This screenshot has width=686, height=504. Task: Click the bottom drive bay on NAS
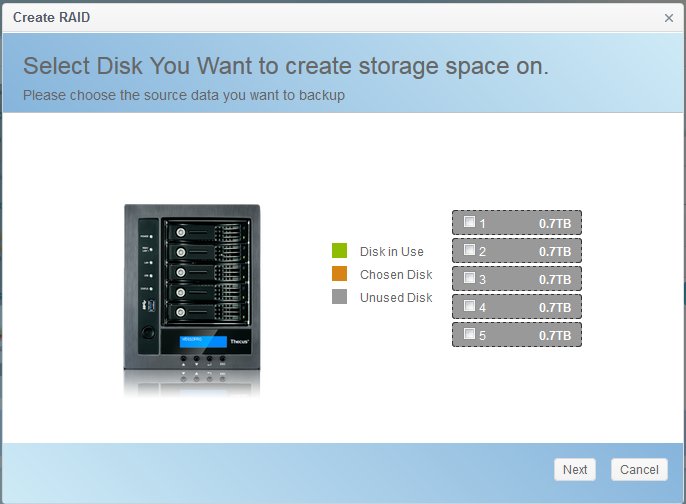click(x=205, y=312)
